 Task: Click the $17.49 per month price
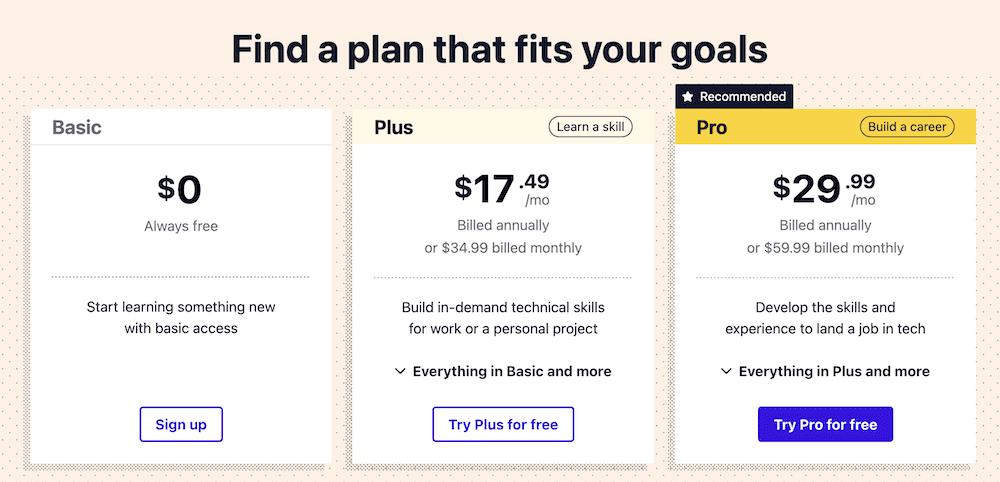click(x=502, y=190)
